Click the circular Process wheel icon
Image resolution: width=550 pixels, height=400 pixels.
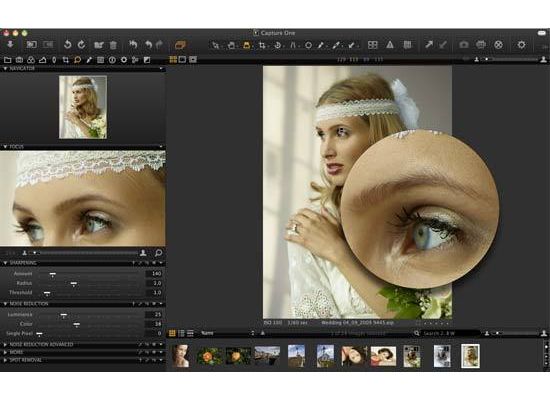point(498,45)
